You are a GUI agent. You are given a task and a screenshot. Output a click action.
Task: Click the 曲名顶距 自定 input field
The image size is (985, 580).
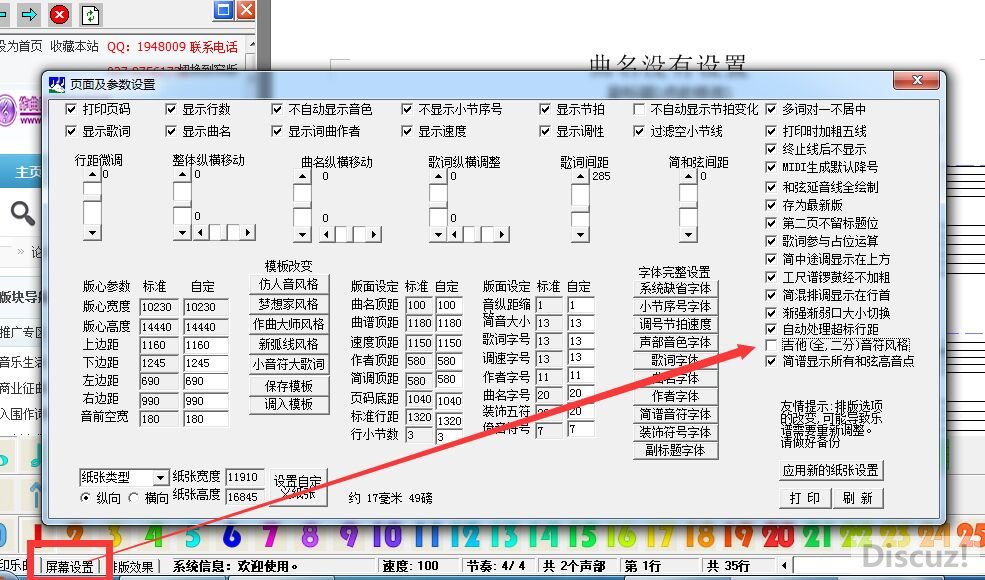[x=449, y=305]
